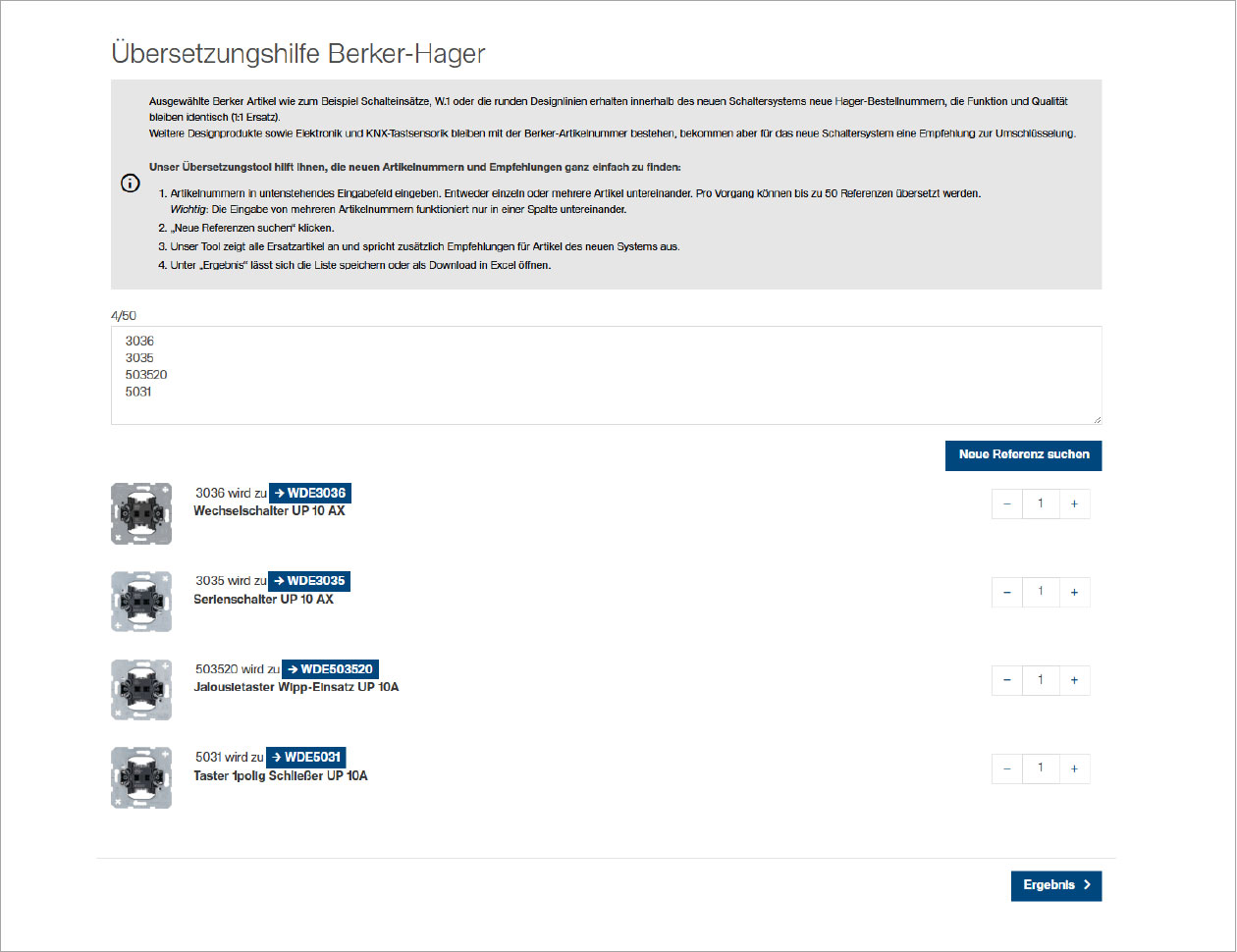Screen dimensions: 1237x952
Task: Select the quantity field for WDE5031
Action: point(1041,768)
